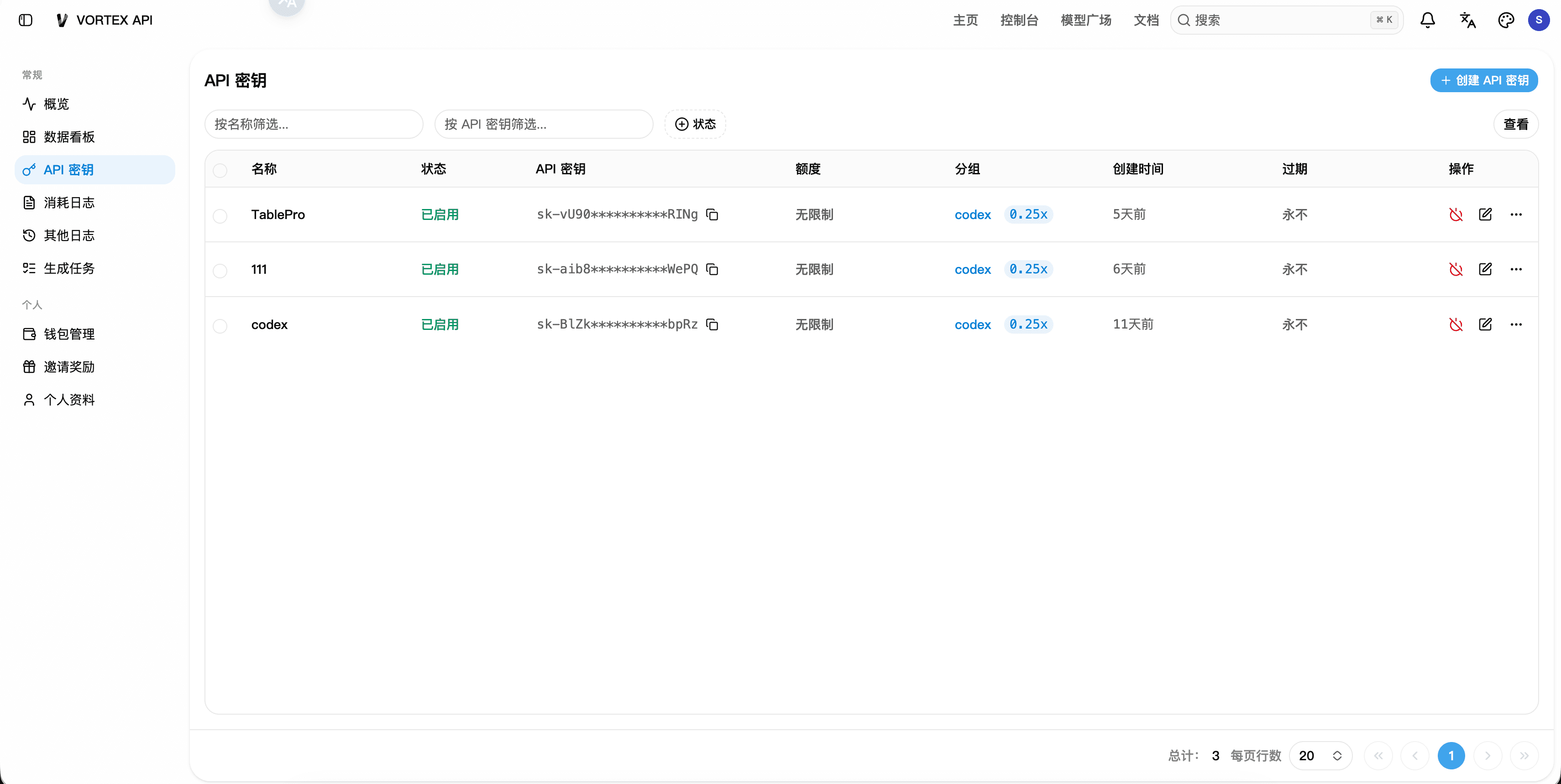Image resolution: width=1561 pixels, height=784 pixels.
Task: Open 概览 in sidebar
Action: coord(94,104)
